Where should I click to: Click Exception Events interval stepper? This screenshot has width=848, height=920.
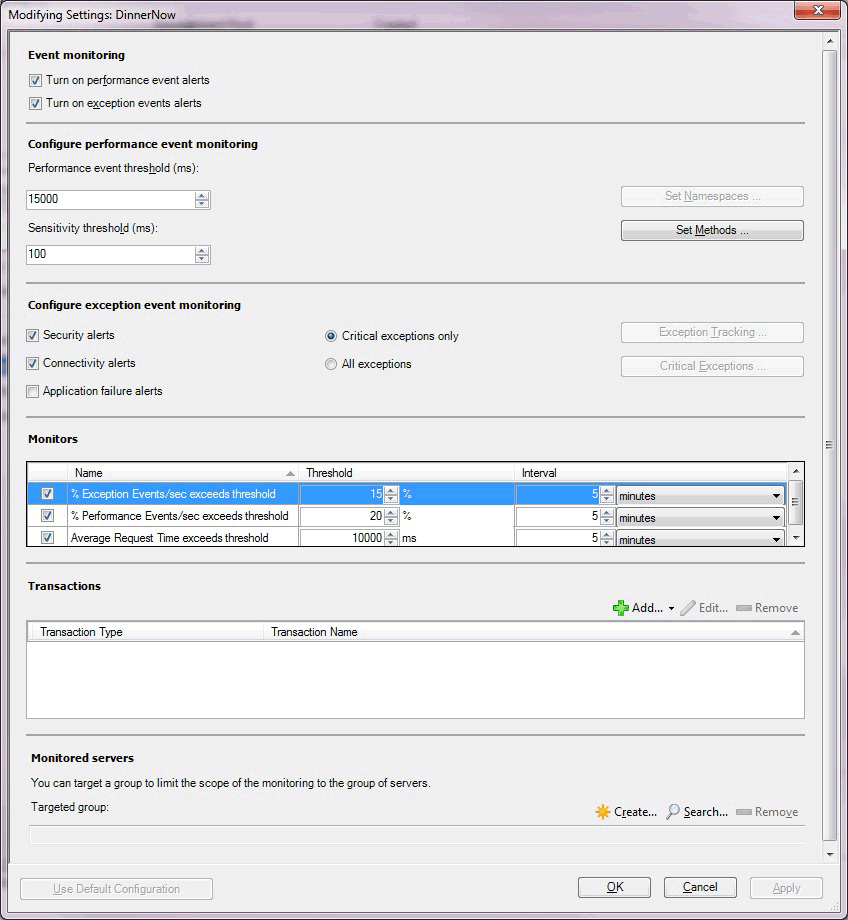607,495
